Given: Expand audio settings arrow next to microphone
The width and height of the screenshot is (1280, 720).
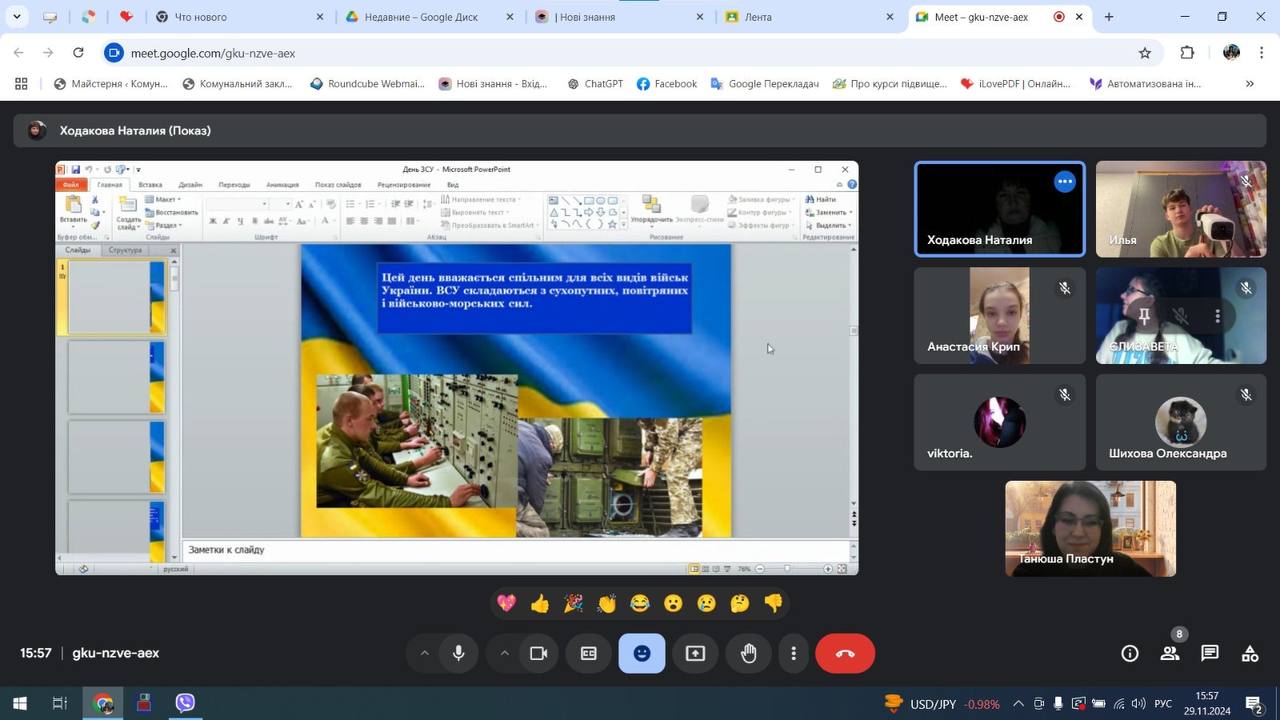Looking at the screenshot, I should point(424,653).
